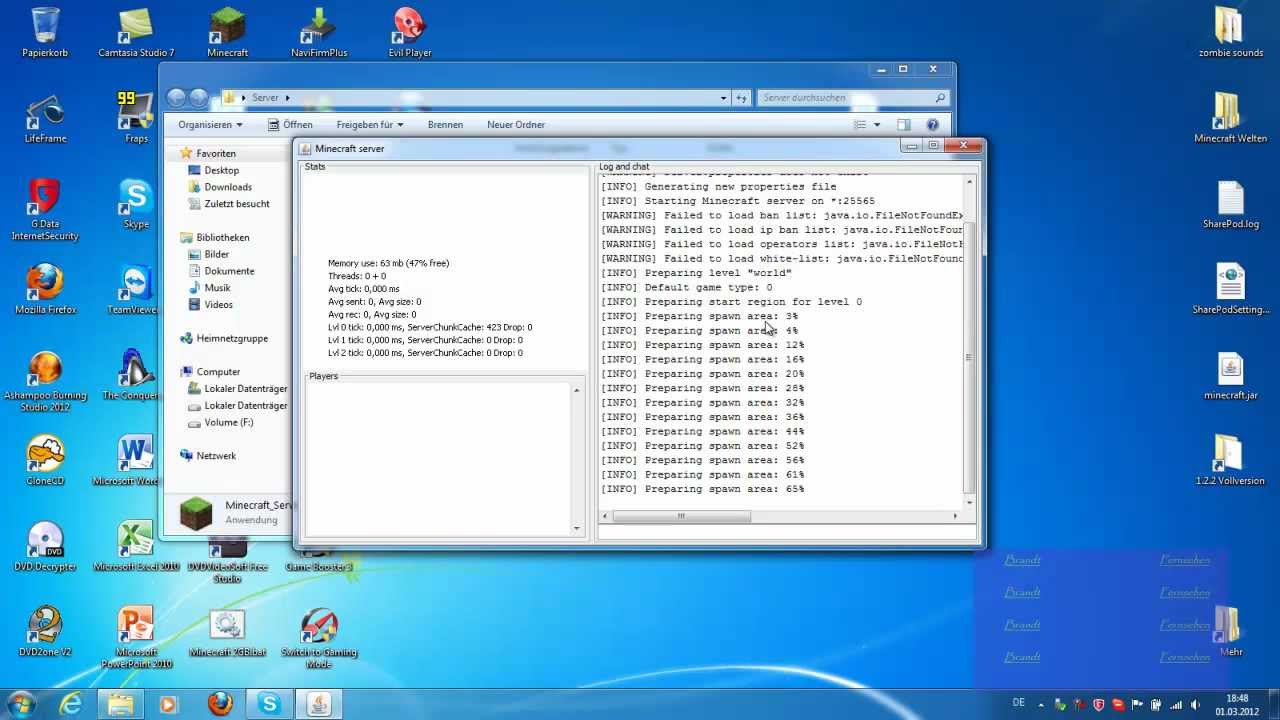Open the Papierkorb desktop icon

[45, 33]
